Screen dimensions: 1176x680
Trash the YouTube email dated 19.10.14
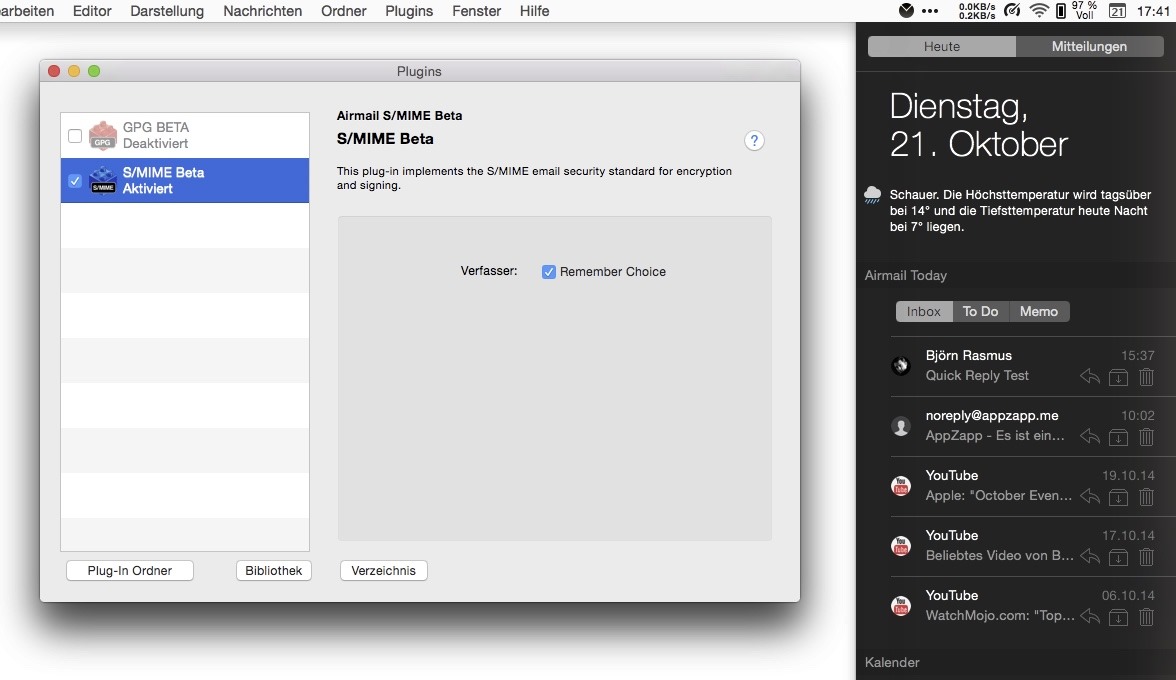click(x=1147, y=497)
